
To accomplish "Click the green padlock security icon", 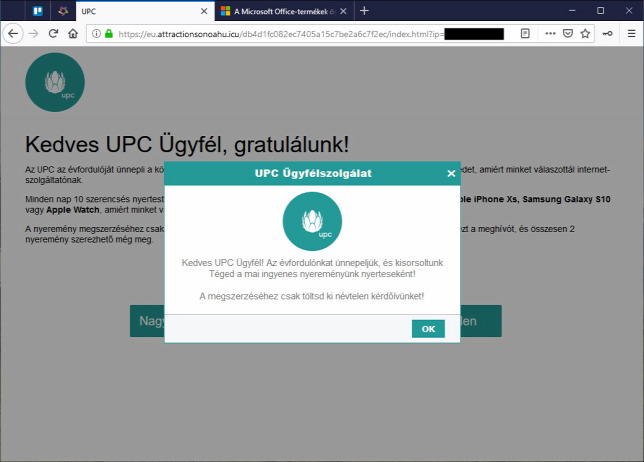I will click(x=108, y=33).
